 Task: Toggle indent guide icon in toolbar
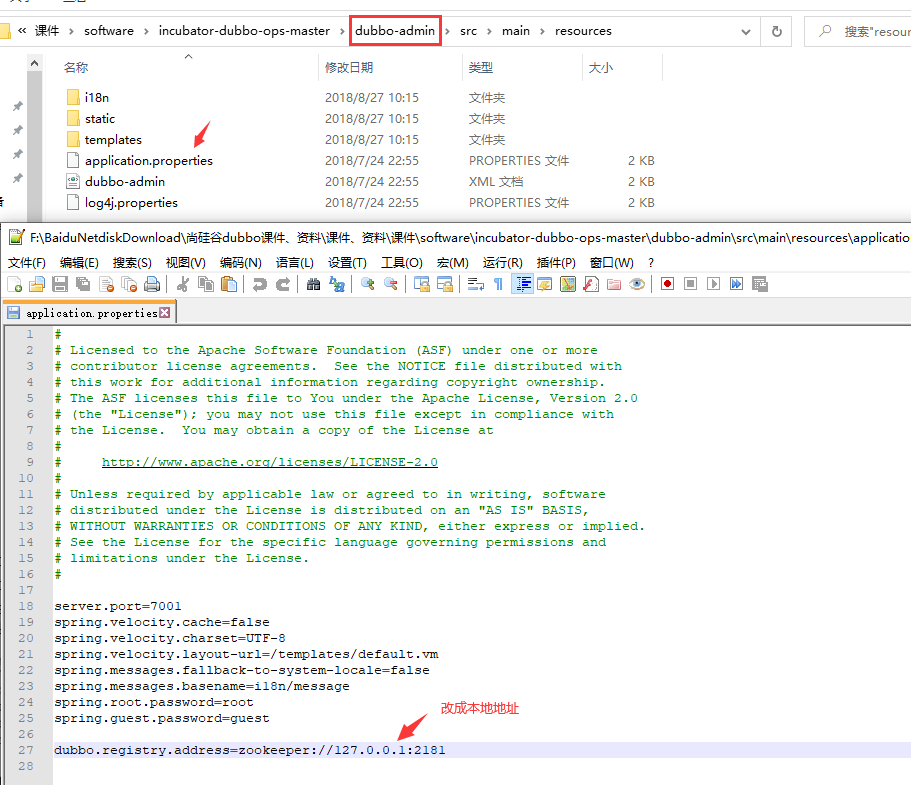(x=522, y=284)
